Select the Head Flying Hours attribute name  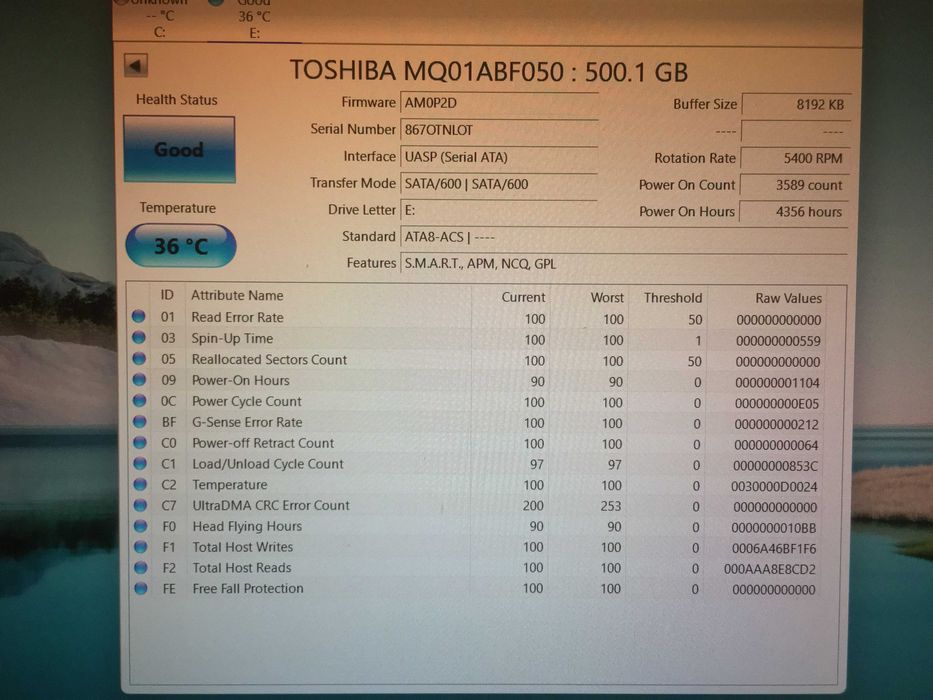click(247, 526)
